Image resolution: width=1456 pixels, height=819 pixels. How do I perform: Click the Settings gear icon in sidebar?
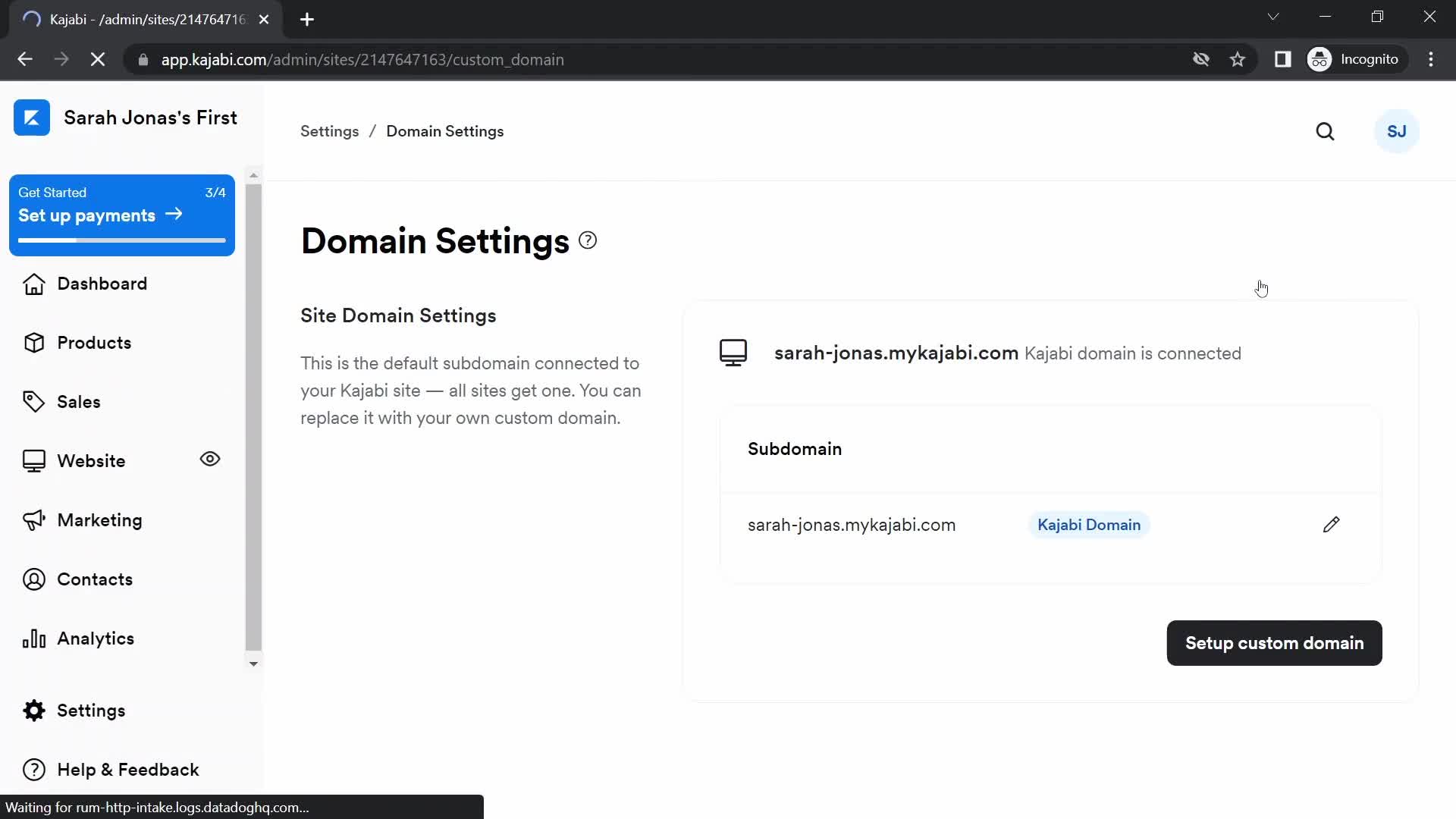33,711
